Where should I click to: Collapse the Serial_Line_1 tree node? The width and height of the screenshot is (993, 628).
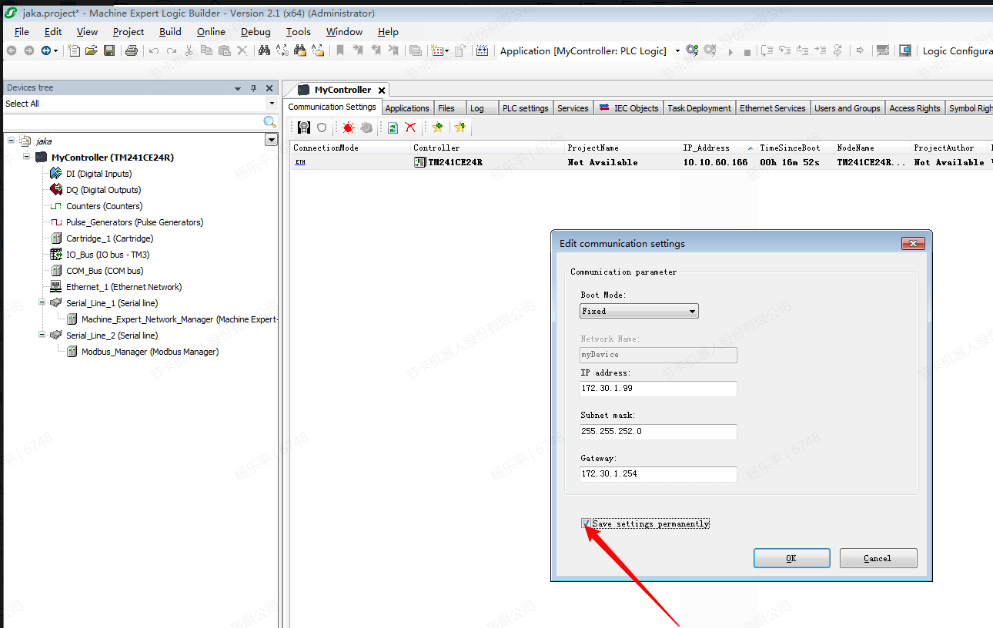tap(41, 302)
